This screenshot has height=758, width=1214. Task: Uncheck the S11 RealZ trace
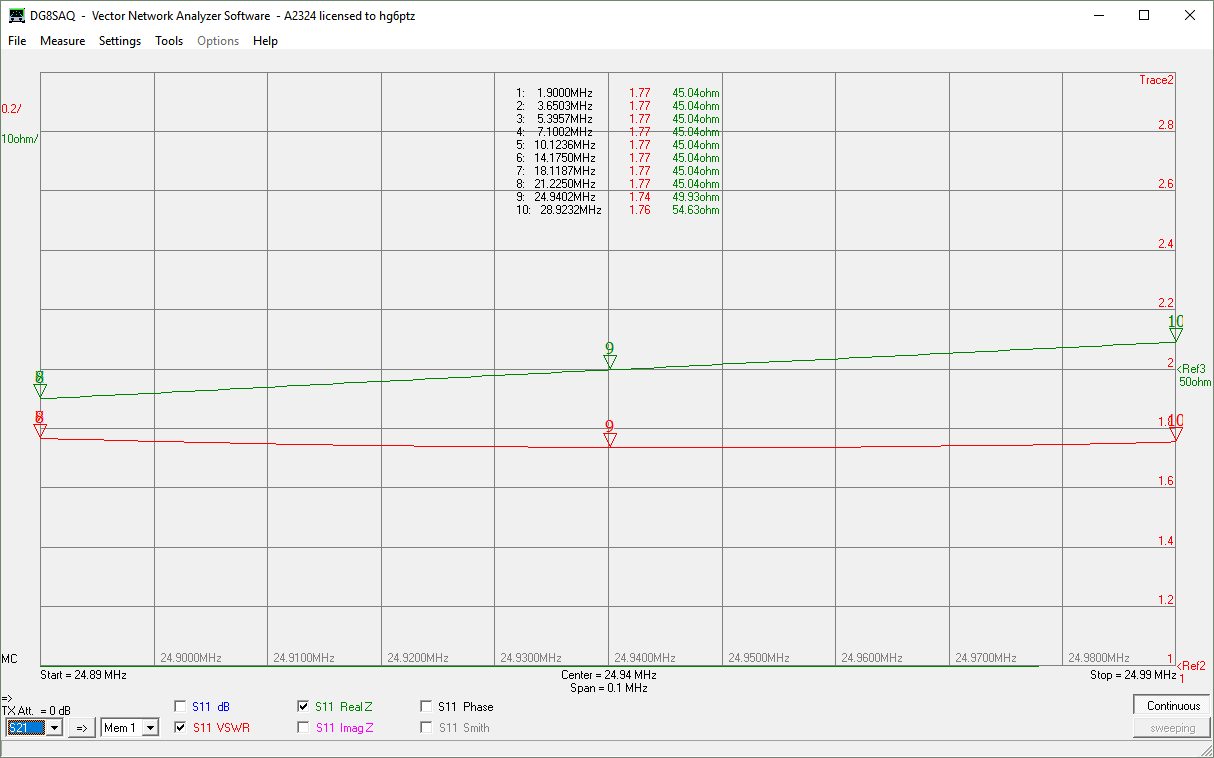click(304, 706)
